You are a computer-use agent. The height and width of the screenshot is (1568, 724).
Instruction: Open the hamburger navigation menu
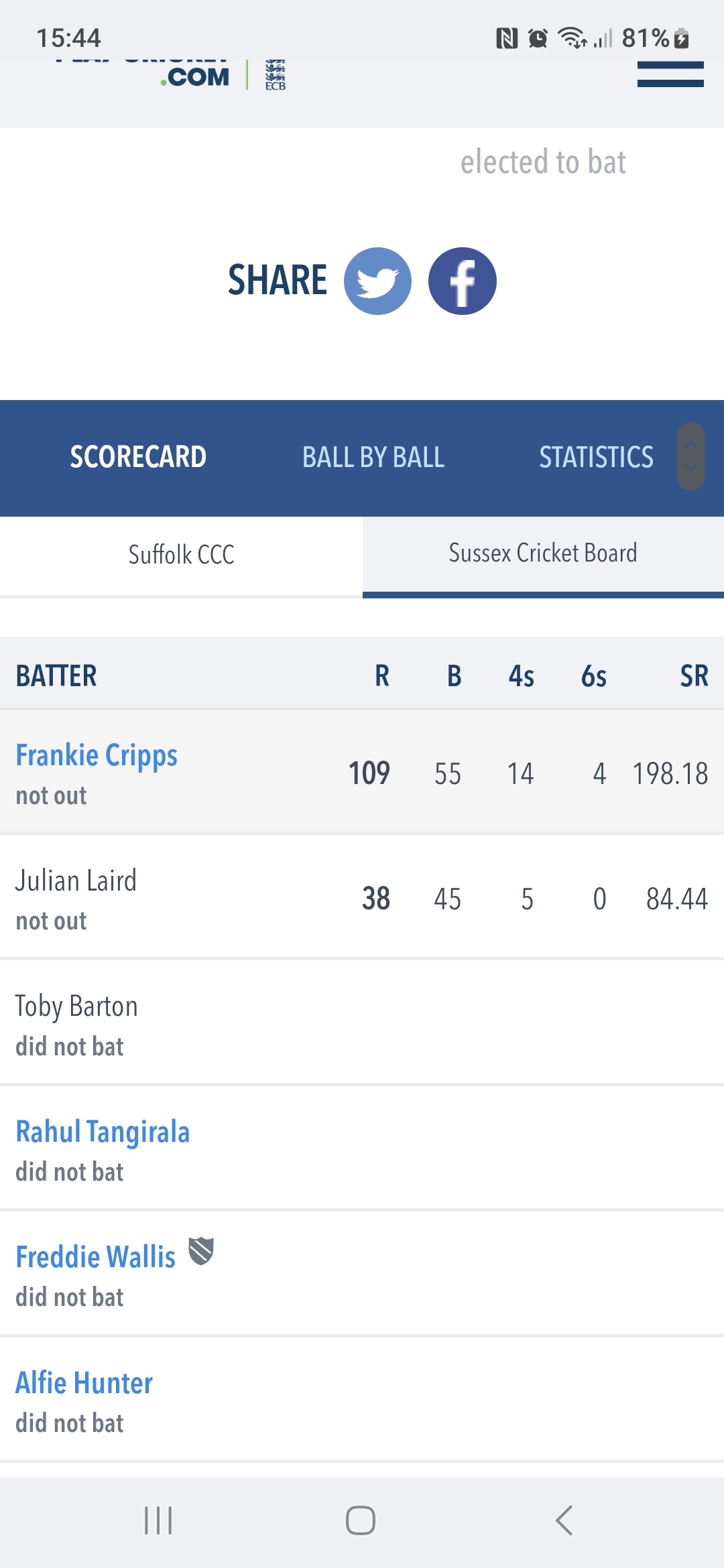coord(670,74)
